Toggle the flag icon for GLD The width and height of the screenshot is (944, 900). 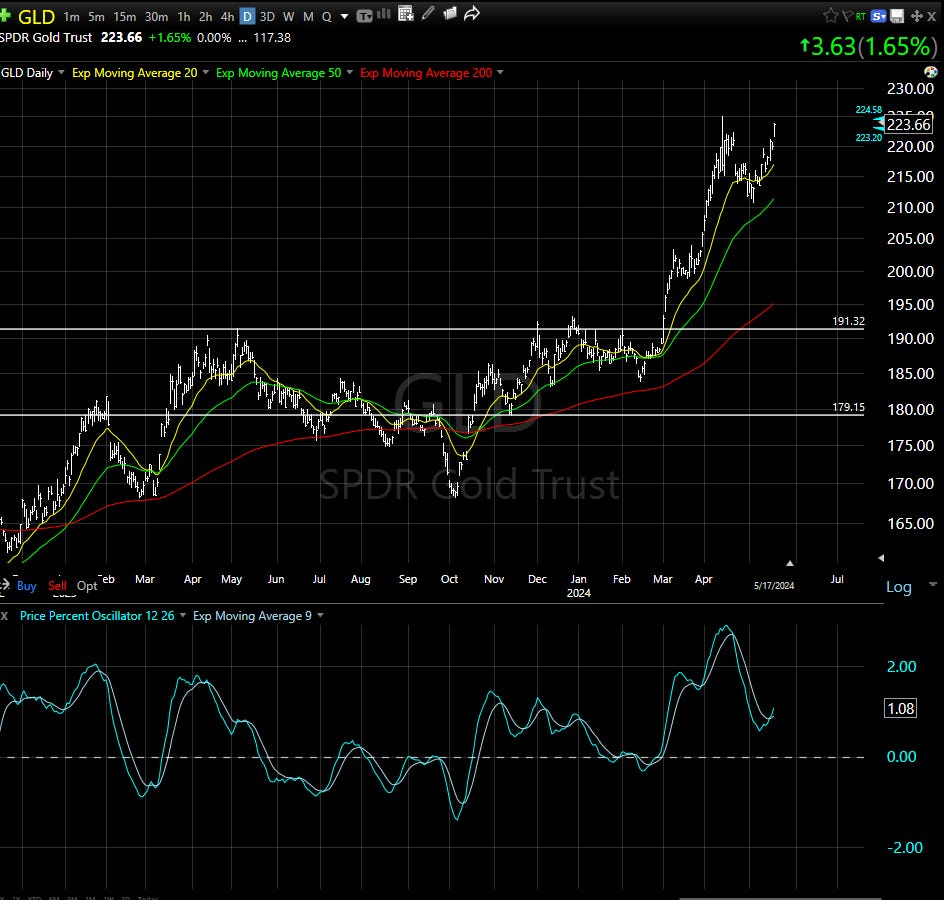pyautogui.click(x=848, y=16)
